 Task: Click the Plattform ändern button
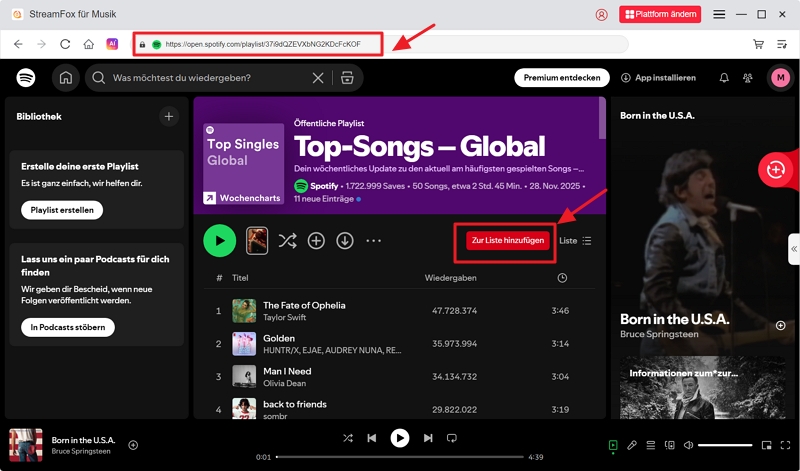point(660,14)
